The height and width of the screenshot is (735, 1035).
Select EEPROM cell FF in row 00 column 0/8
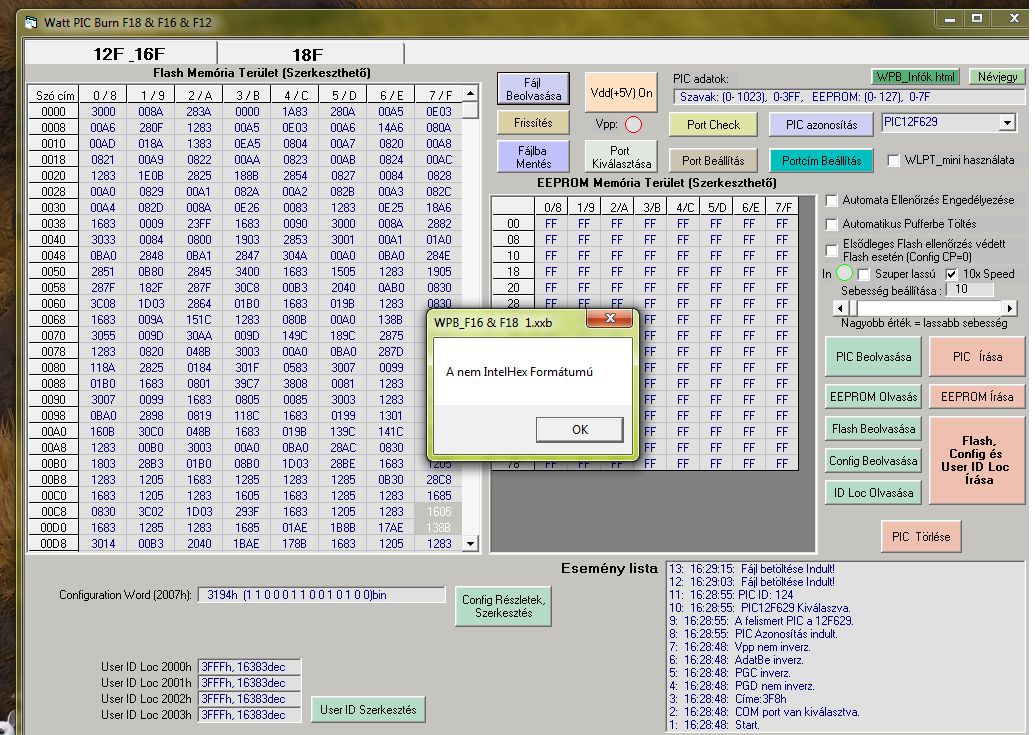[551, 224]
